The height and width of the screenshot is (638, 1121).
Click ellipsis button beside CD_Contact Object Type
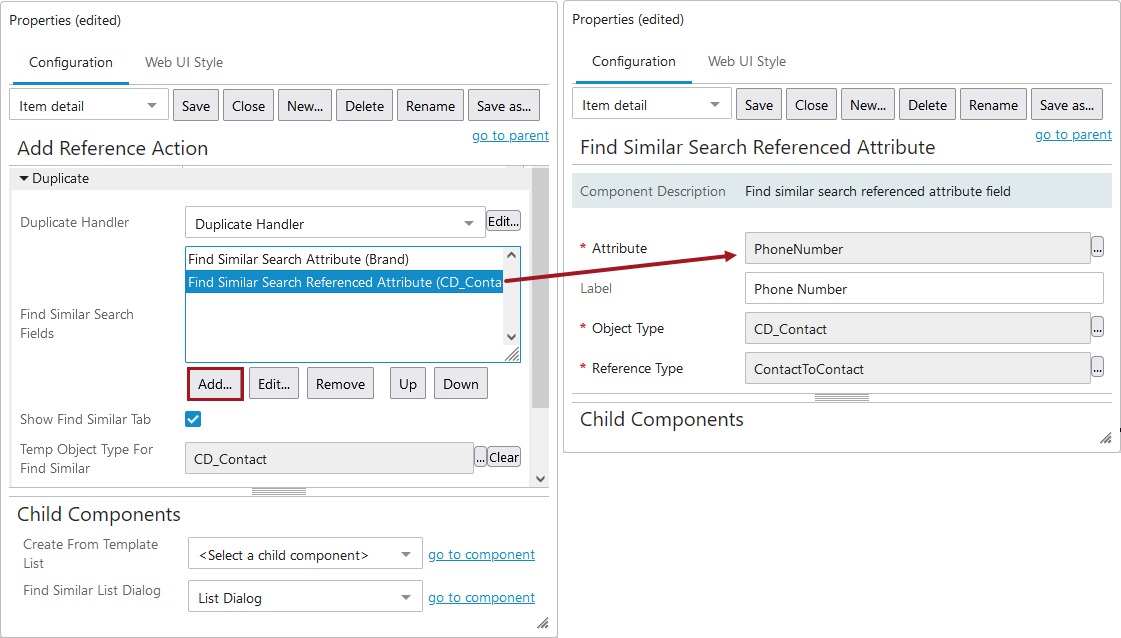click(x=1097, y=327)
